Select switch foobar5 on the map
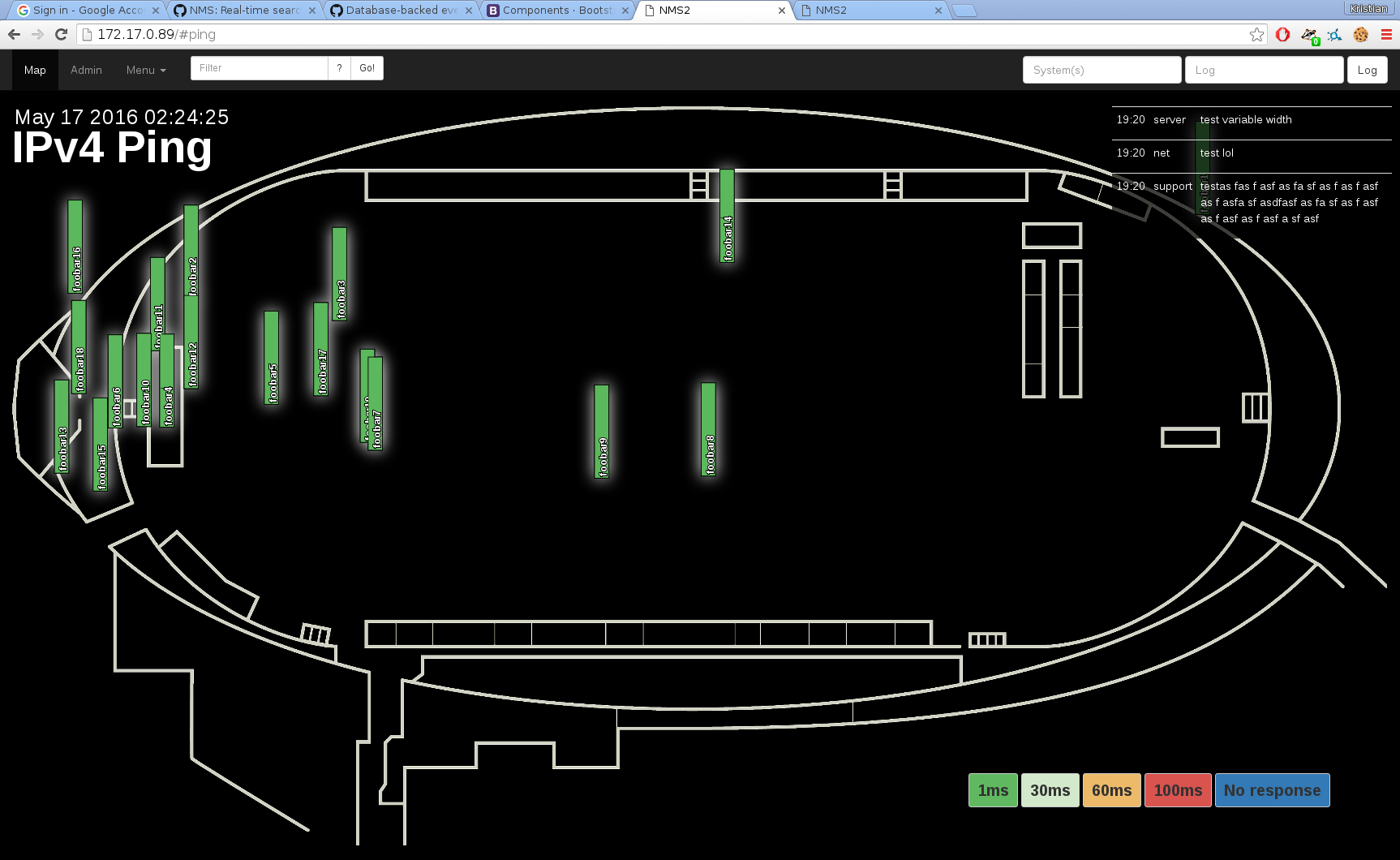The height and width of the screenshot is (860, 1400). [272, 358]
